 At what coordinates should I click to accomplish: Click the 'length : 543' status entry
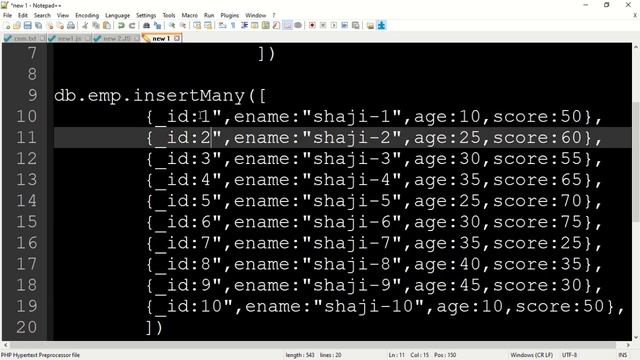[x=300, y=355]
